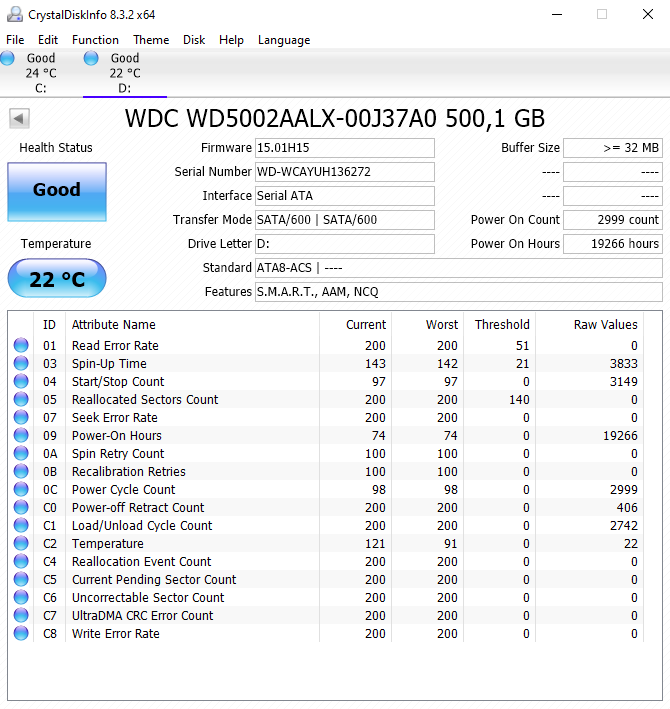The image size is (670, 709).
Task: Click status orb for Read Error Rate
Action: (21, 345)
